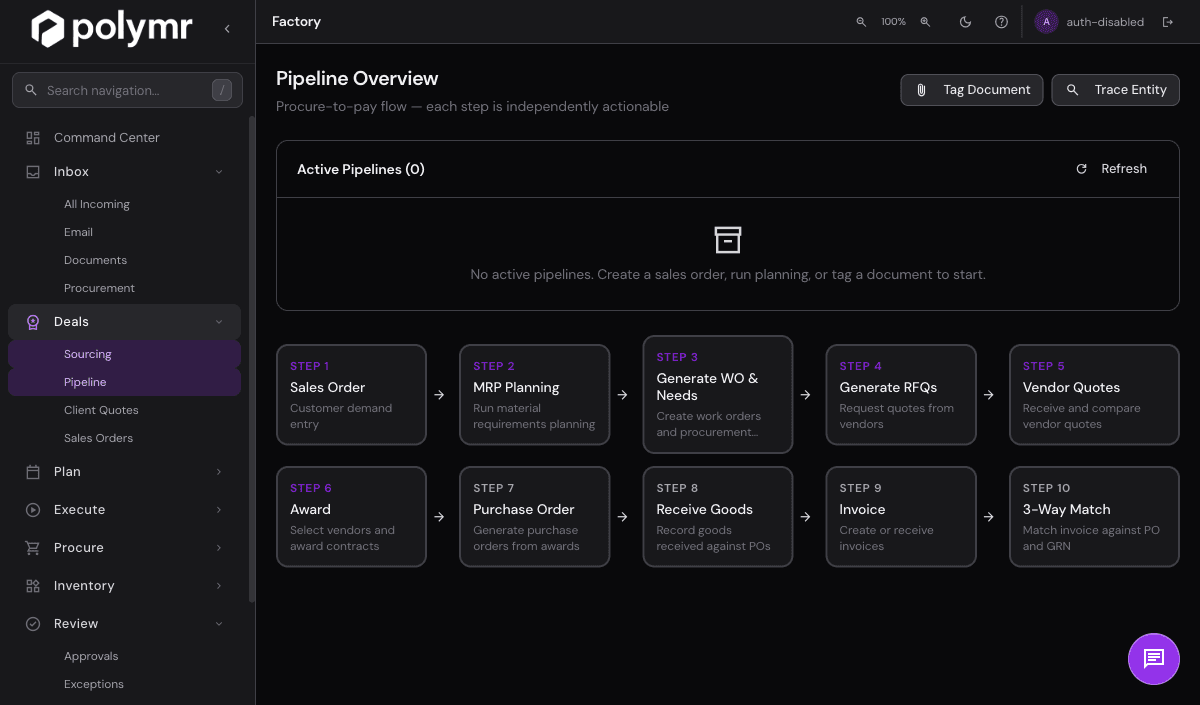1200x705 pixels.
Task: Expand the Inventory section chevron
Action: click(219, 586)
